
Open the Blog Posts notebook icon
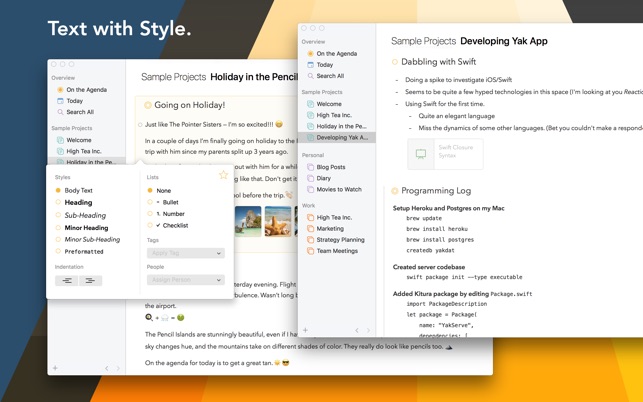pyautogui.click(x=311, y=167)
